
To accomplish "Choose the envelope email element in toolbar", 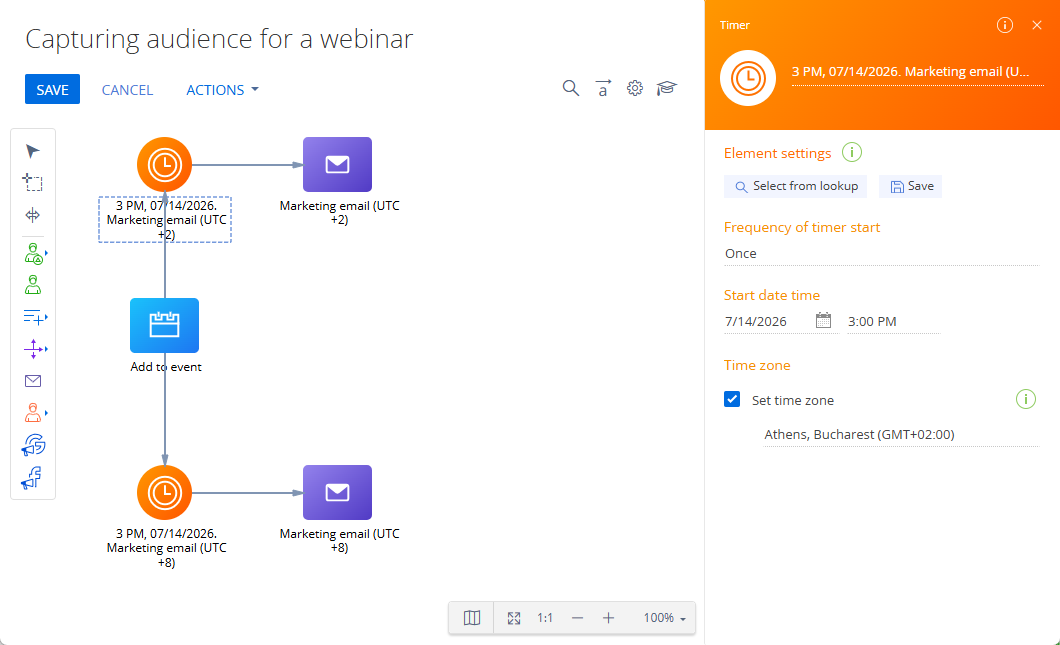I will click(x=32, y=381).
